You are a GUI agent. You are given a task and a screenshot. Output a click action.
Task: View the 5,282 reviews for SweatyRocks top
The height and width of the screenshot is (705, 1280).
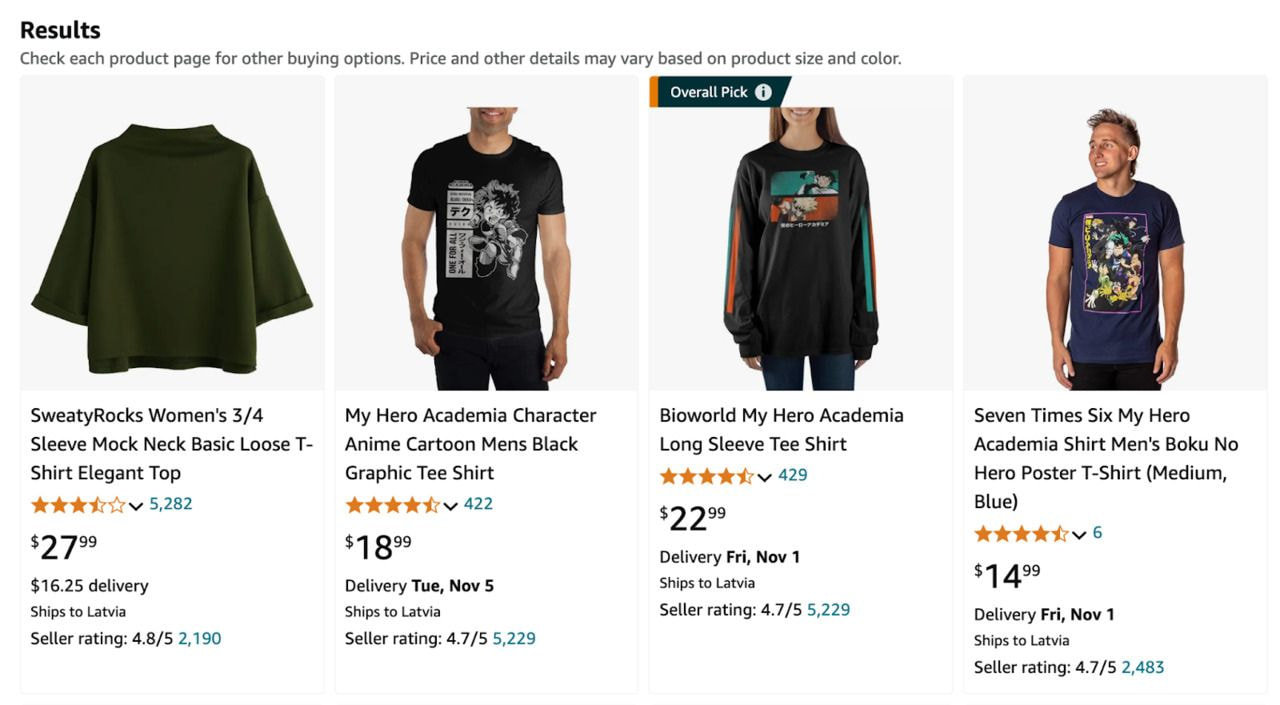[171, 504]
